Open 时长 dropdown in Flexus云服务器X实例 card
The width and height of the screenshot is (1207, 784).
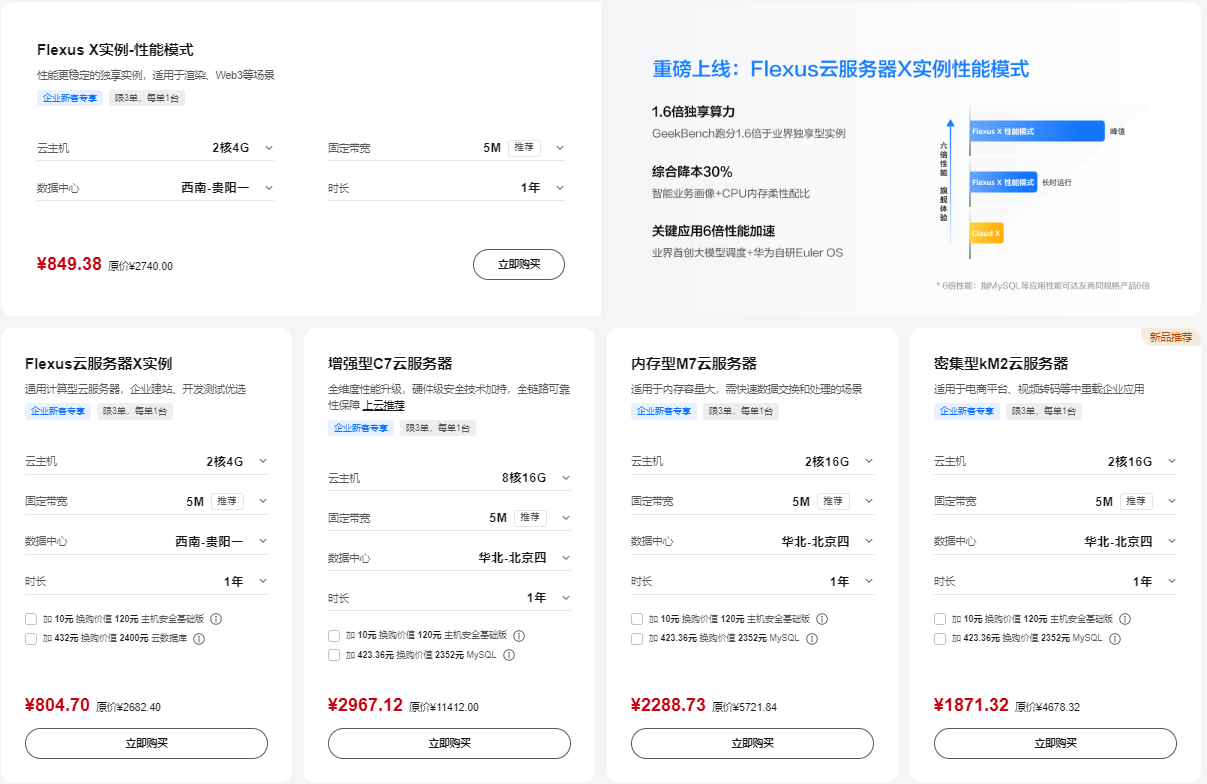point(147,582)
